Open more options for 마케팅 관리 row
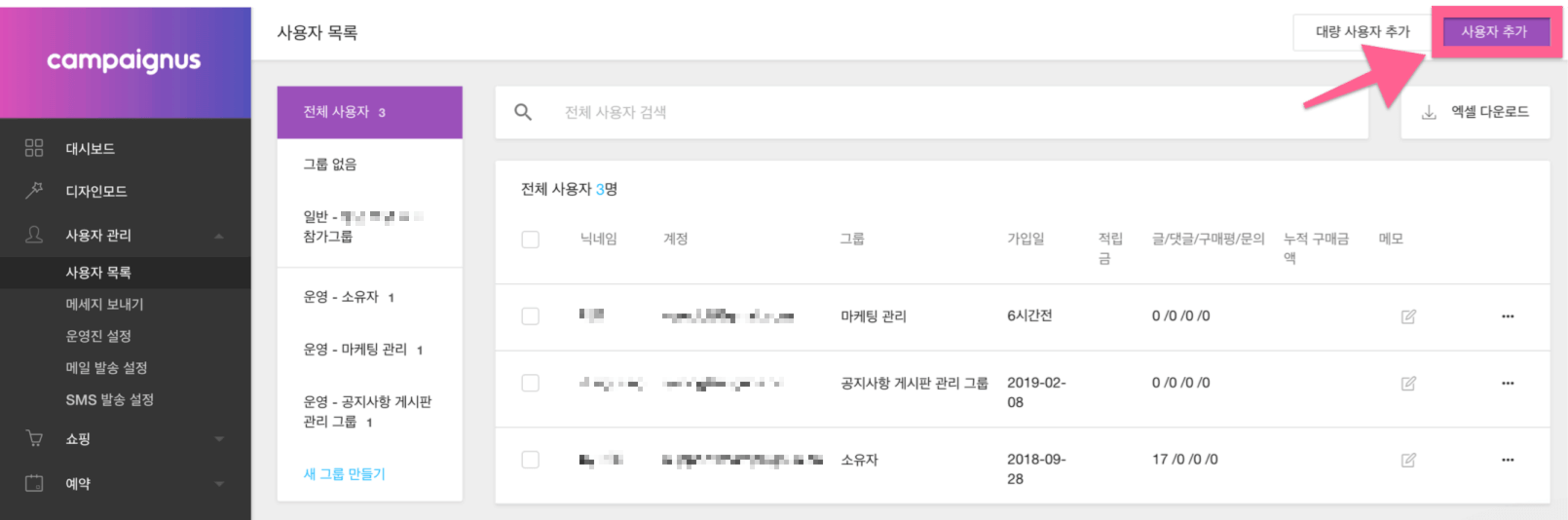 click(1508, 316)
